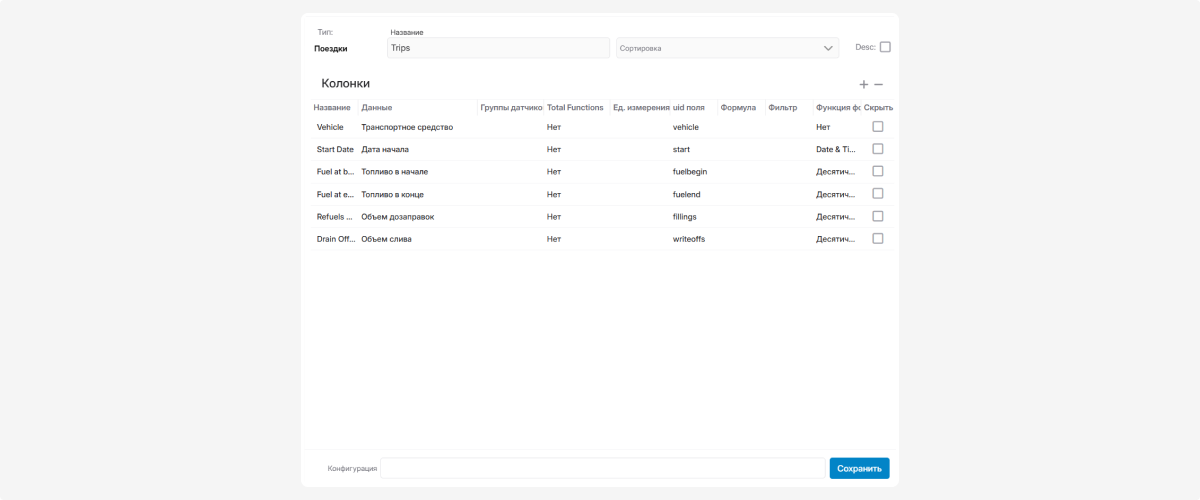Select the Vehicle name cell

tap(330, 127)
